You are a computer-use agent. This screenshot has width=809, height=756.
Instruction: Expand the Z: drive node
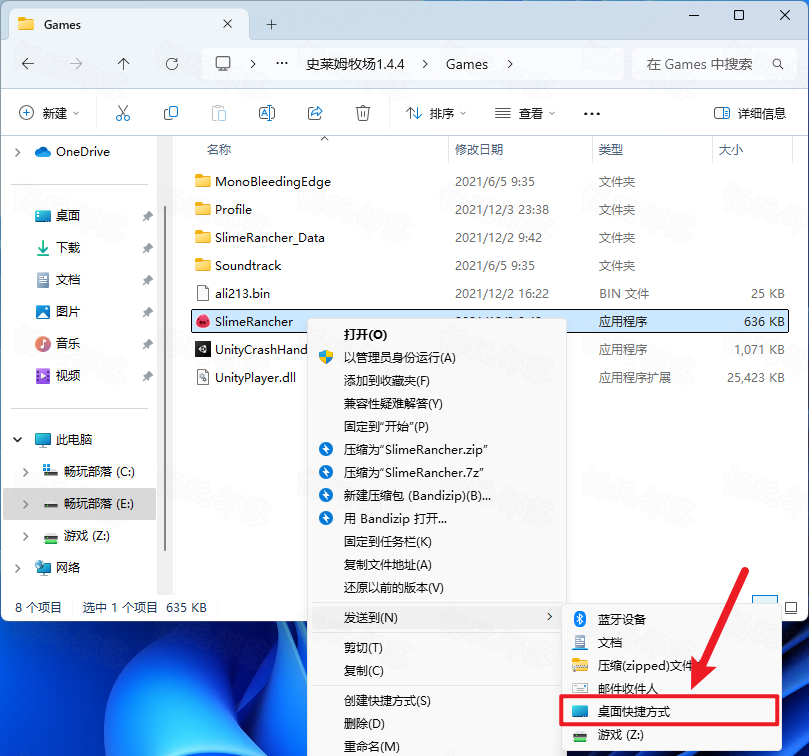25,536
